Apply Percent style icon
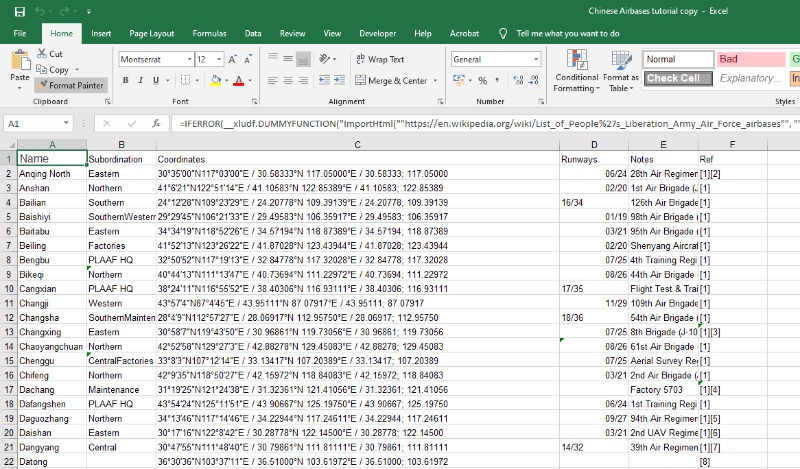 (483, 80)
